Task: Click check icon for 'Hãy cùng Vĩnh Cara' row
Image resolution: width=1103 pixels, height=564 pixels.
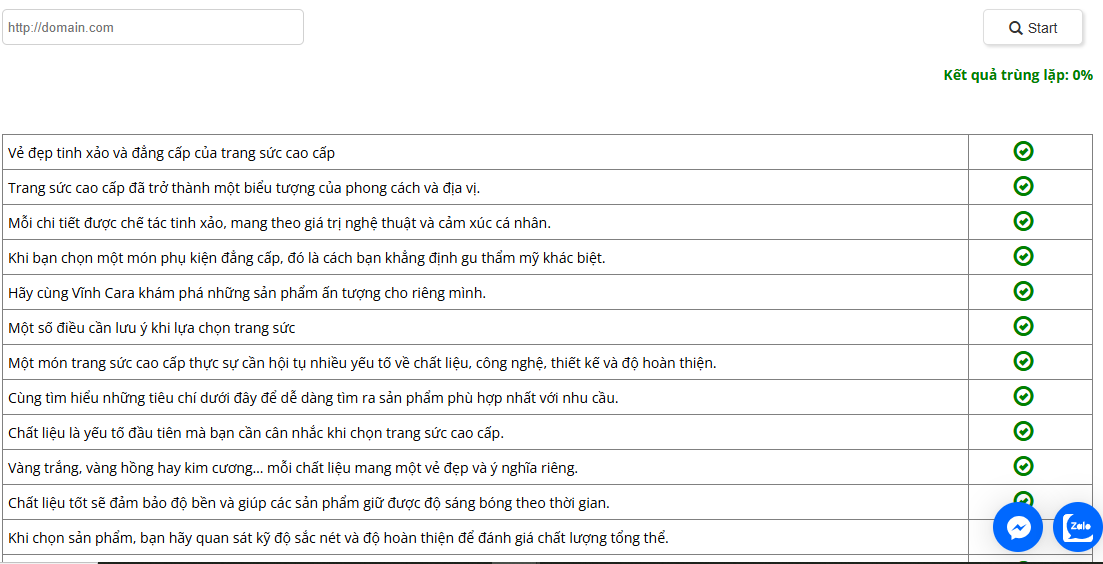Action: [x=1024, y=291]
